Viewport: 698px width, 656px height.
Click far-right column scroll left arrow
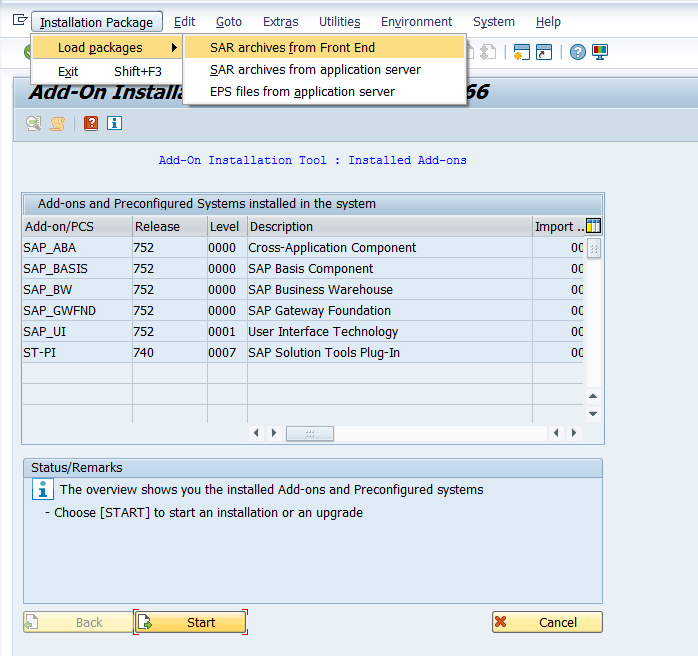click(556, 433)
